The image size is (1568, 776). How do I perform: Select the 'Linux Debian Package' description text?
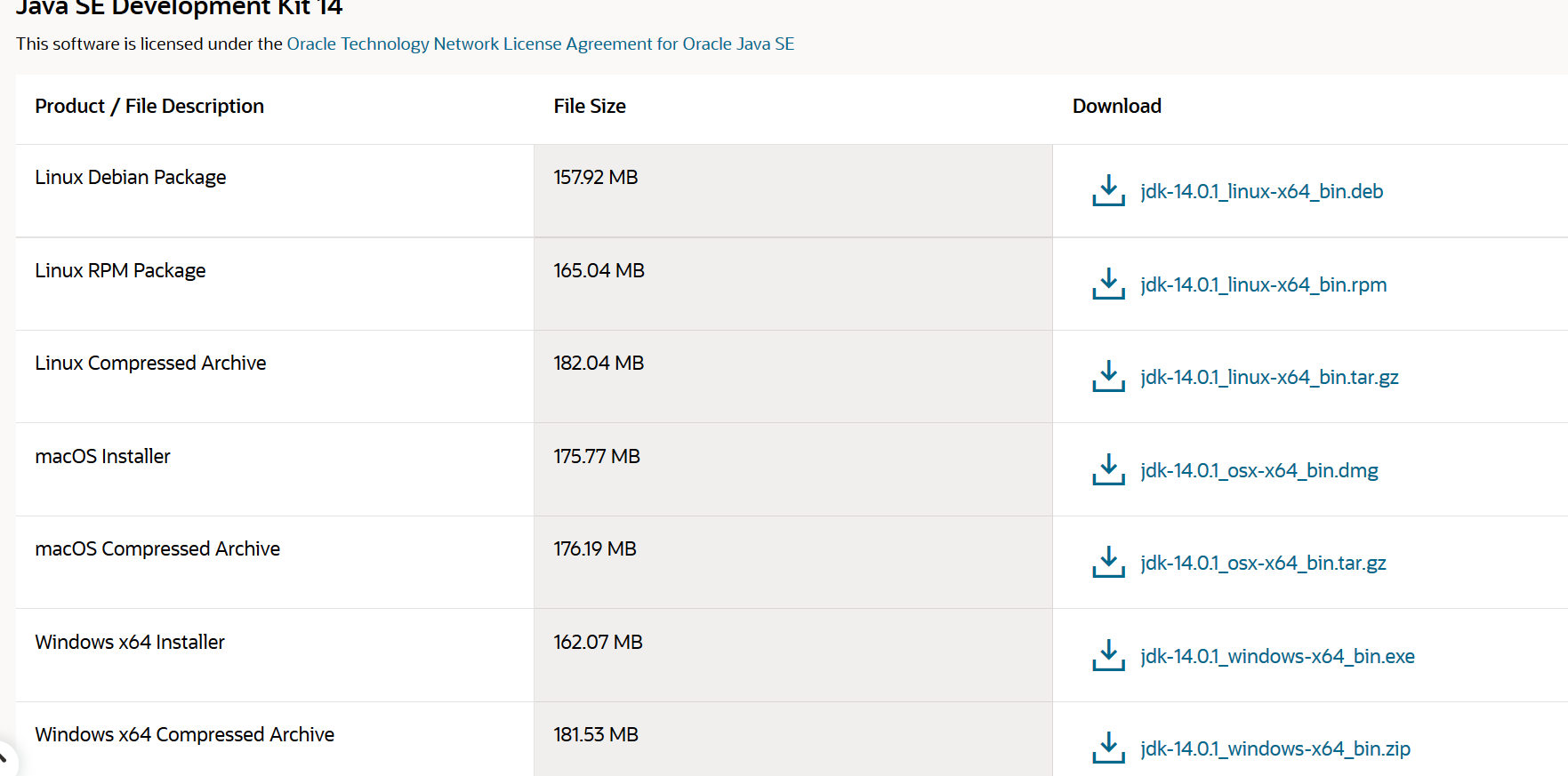131,177
